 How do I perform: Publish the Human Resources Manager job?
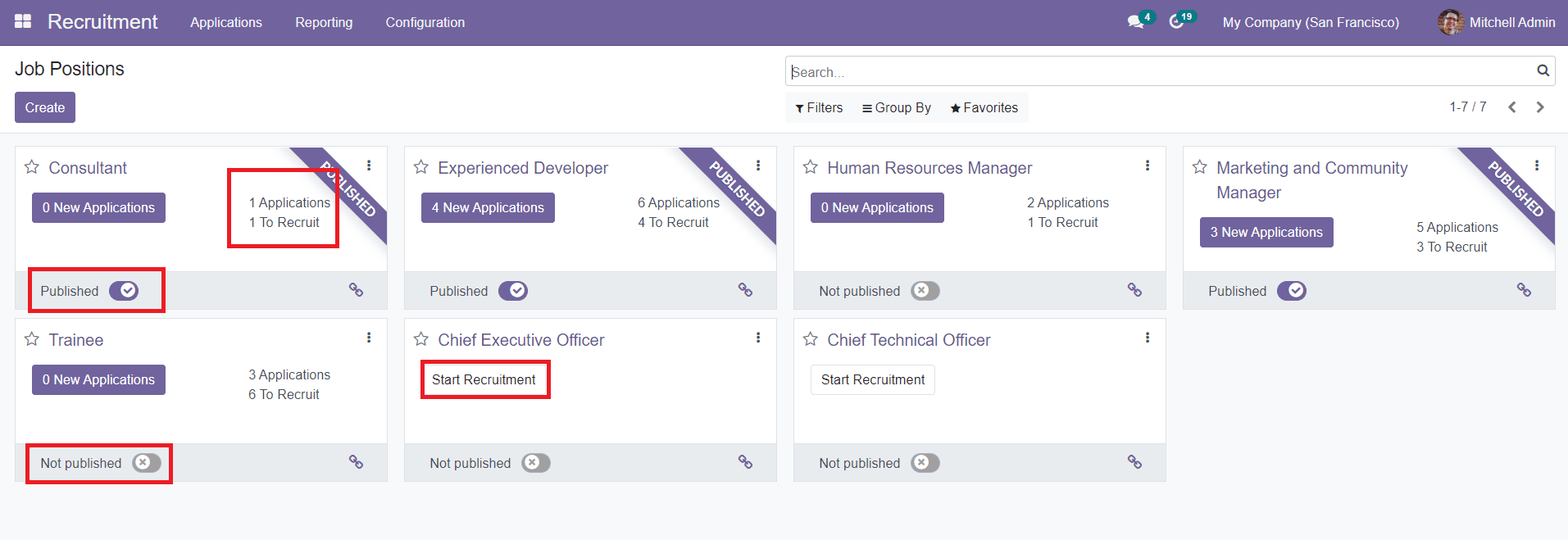click(925, 291)
